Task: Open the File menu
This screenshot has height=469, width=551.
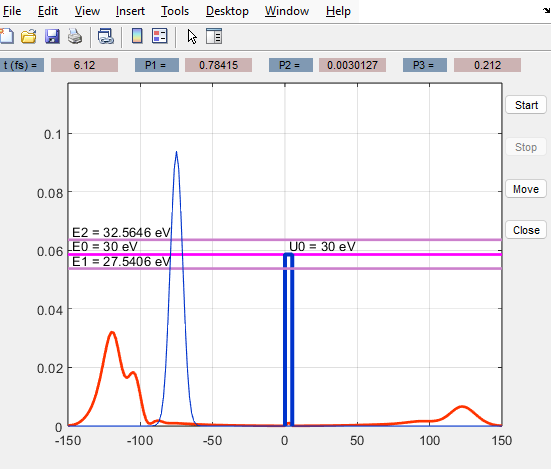Action: [x=12, y=11]
